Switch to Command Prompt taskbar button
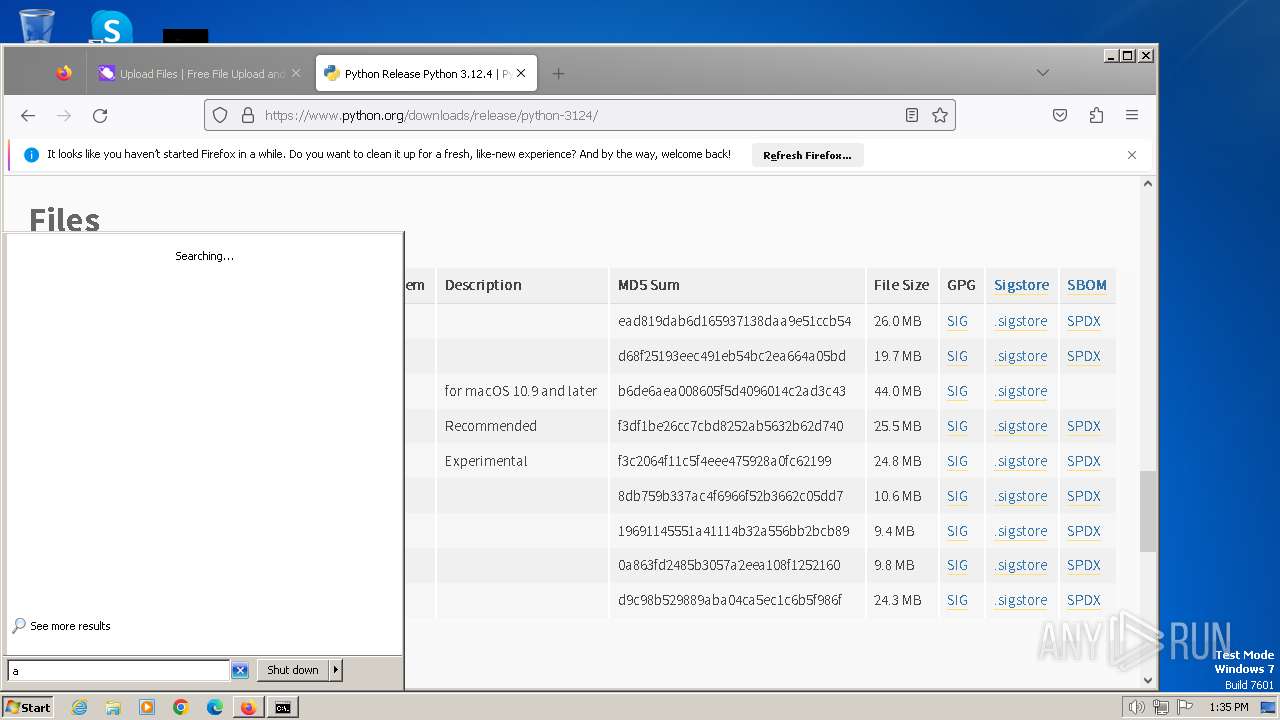Screen dimensions: 1280x720 (283, 707)
